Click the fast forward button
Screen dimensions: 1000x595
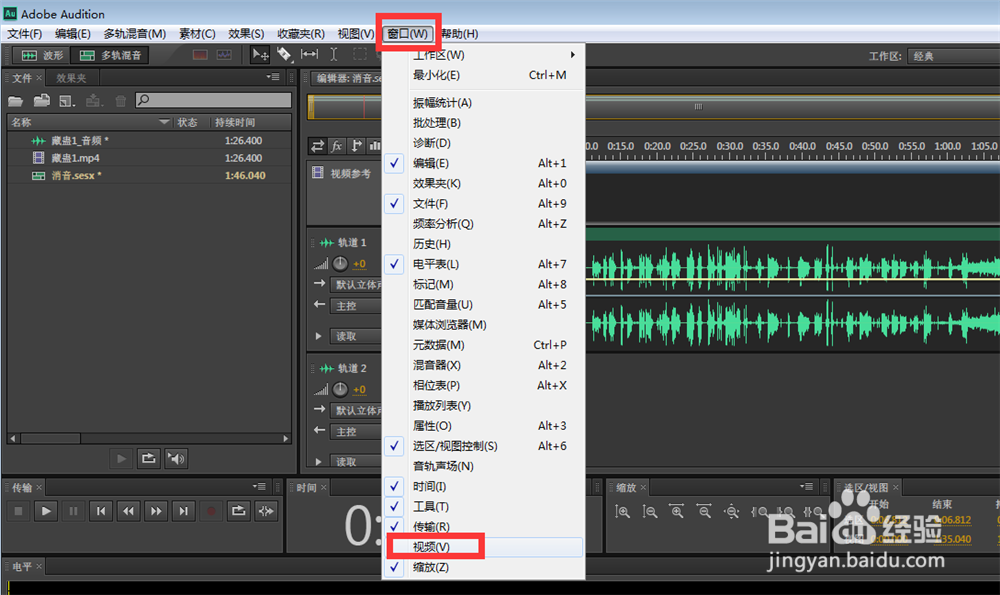pos(156,511)
